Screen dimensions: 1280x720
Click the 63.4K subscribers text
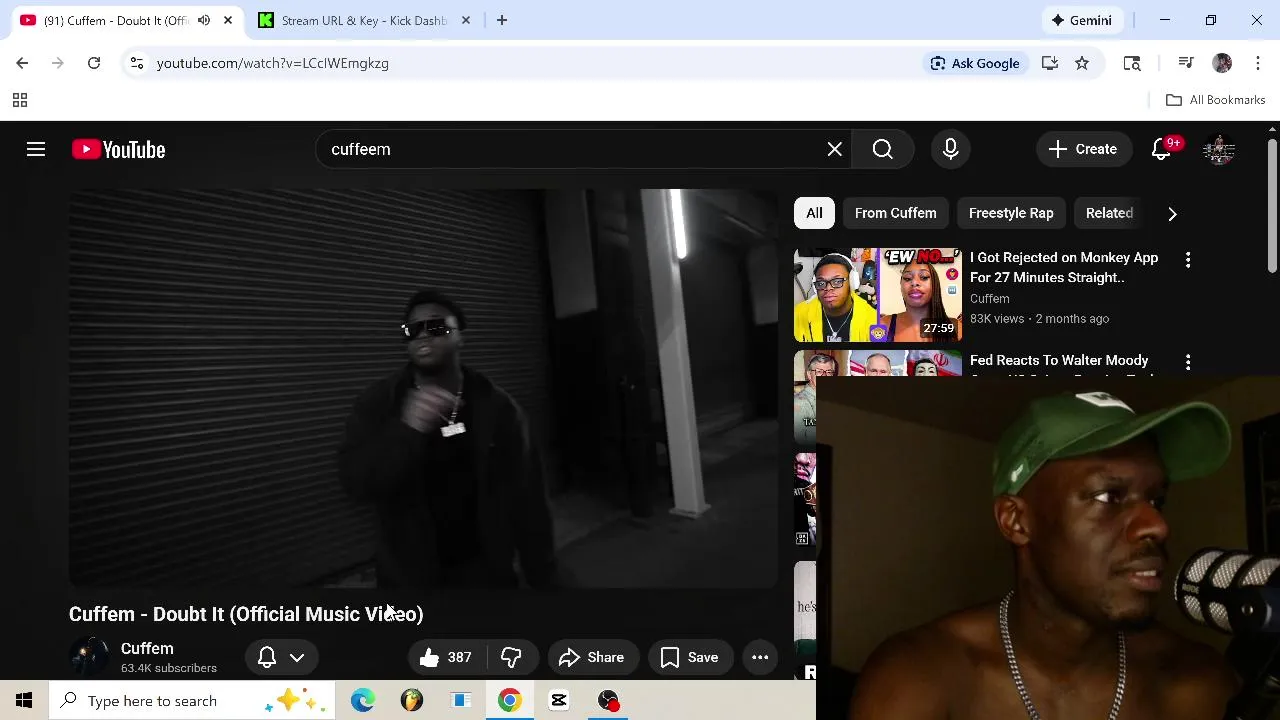point(169,668)
